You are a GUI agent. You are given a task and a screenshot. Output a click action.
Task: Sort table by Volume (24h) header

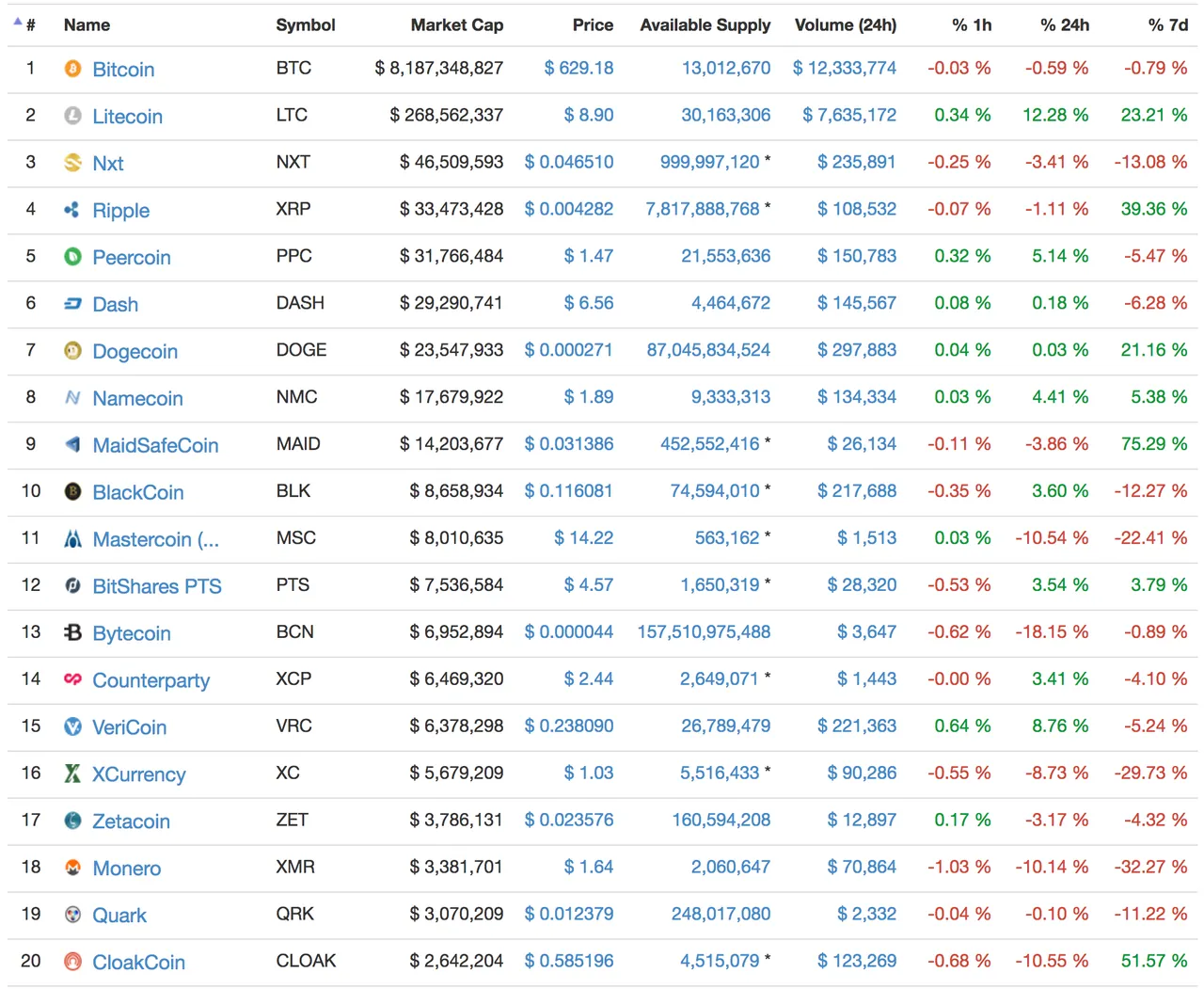846,25
